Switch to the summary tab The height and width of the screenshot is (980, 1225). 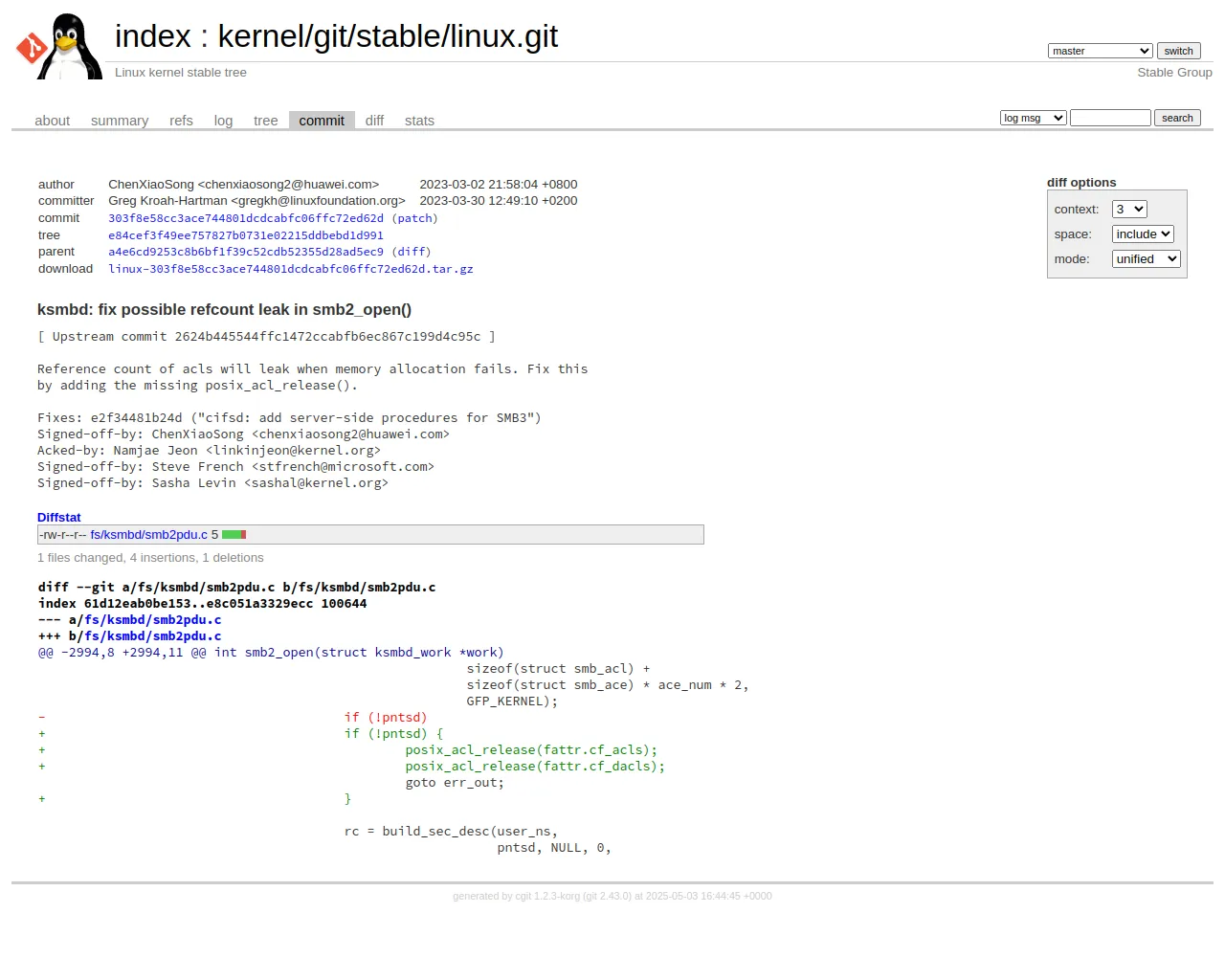point(120,121)
